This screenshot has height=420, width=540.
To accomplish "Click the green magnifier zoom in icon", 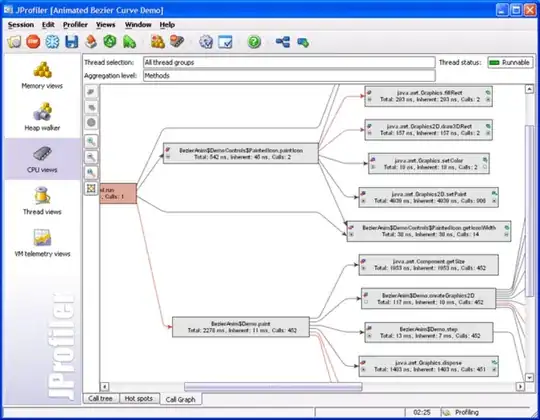I will [x=91, y=141].
